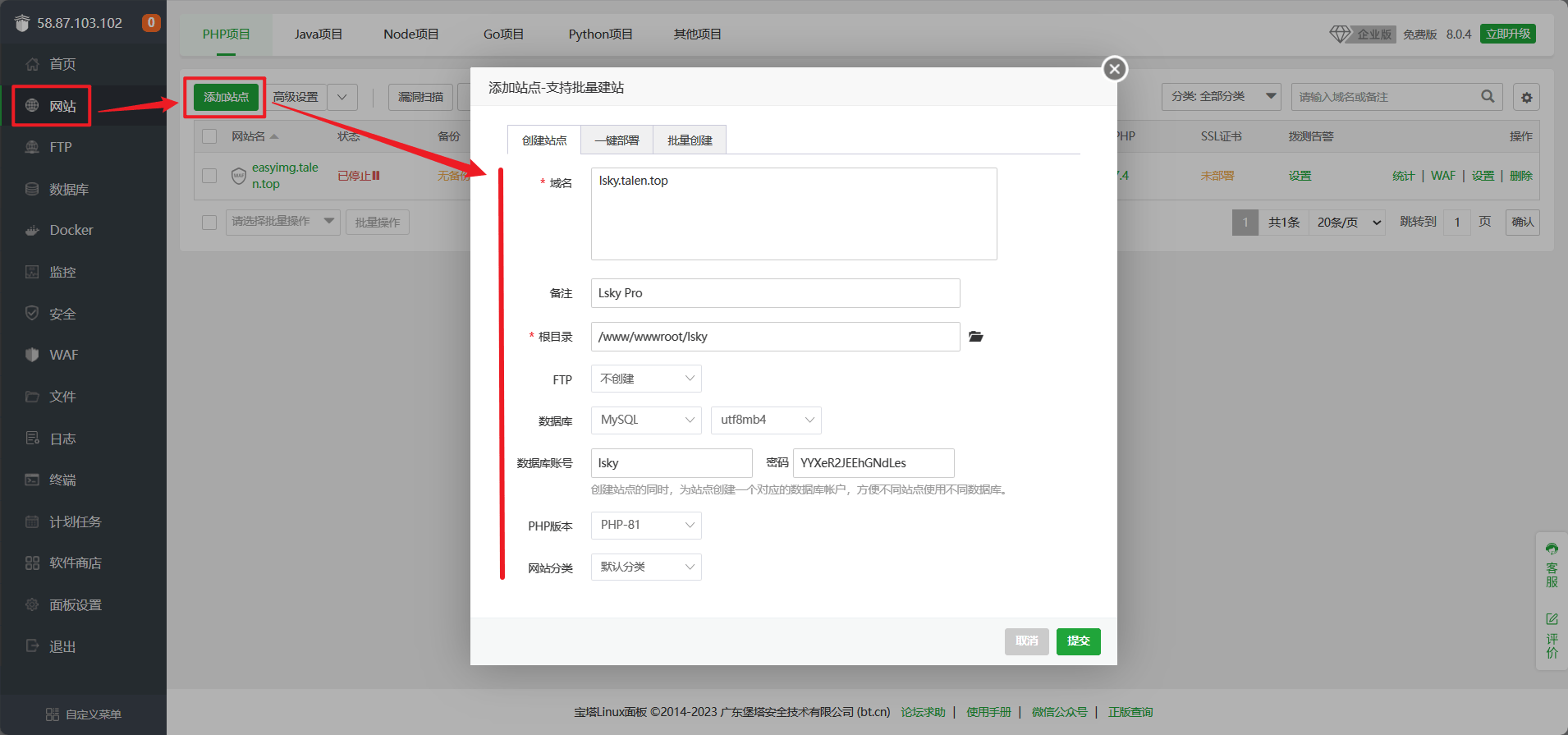
Task: Toggle the checkbox beside batch operation selector
Action: pyautogui.click(x=209, y=223)
